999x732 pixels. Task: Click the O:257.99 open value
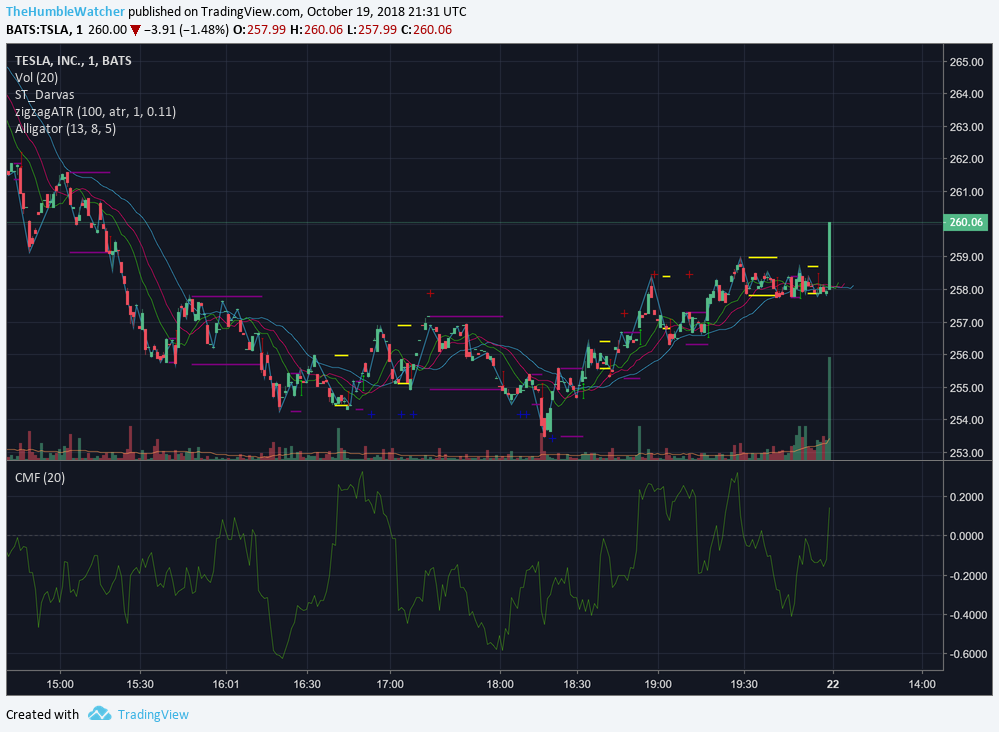tap(259, 30)
